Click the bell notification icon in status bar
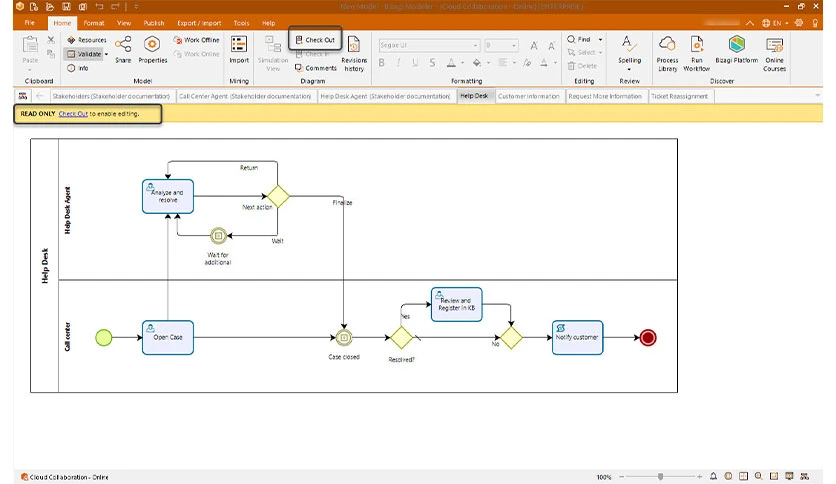The height and width of the screenshot is (484, 836). [713, 477]
